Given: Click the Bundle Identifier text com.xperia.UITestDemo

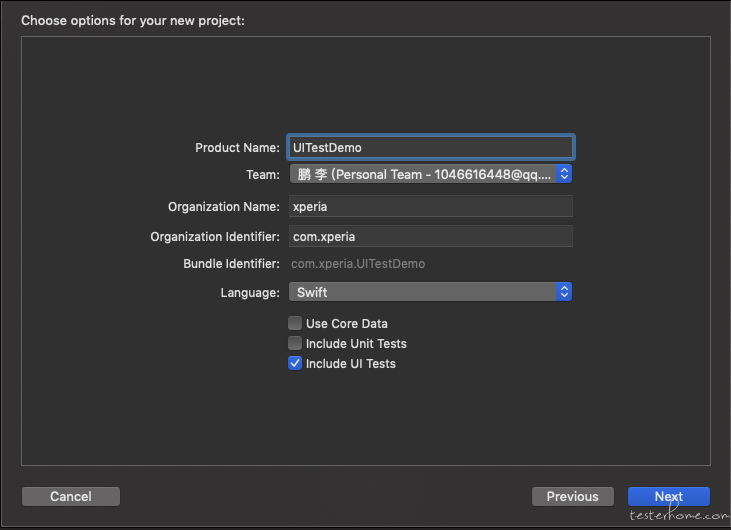Looking at the screenshot, I should [x=358, y=264].
